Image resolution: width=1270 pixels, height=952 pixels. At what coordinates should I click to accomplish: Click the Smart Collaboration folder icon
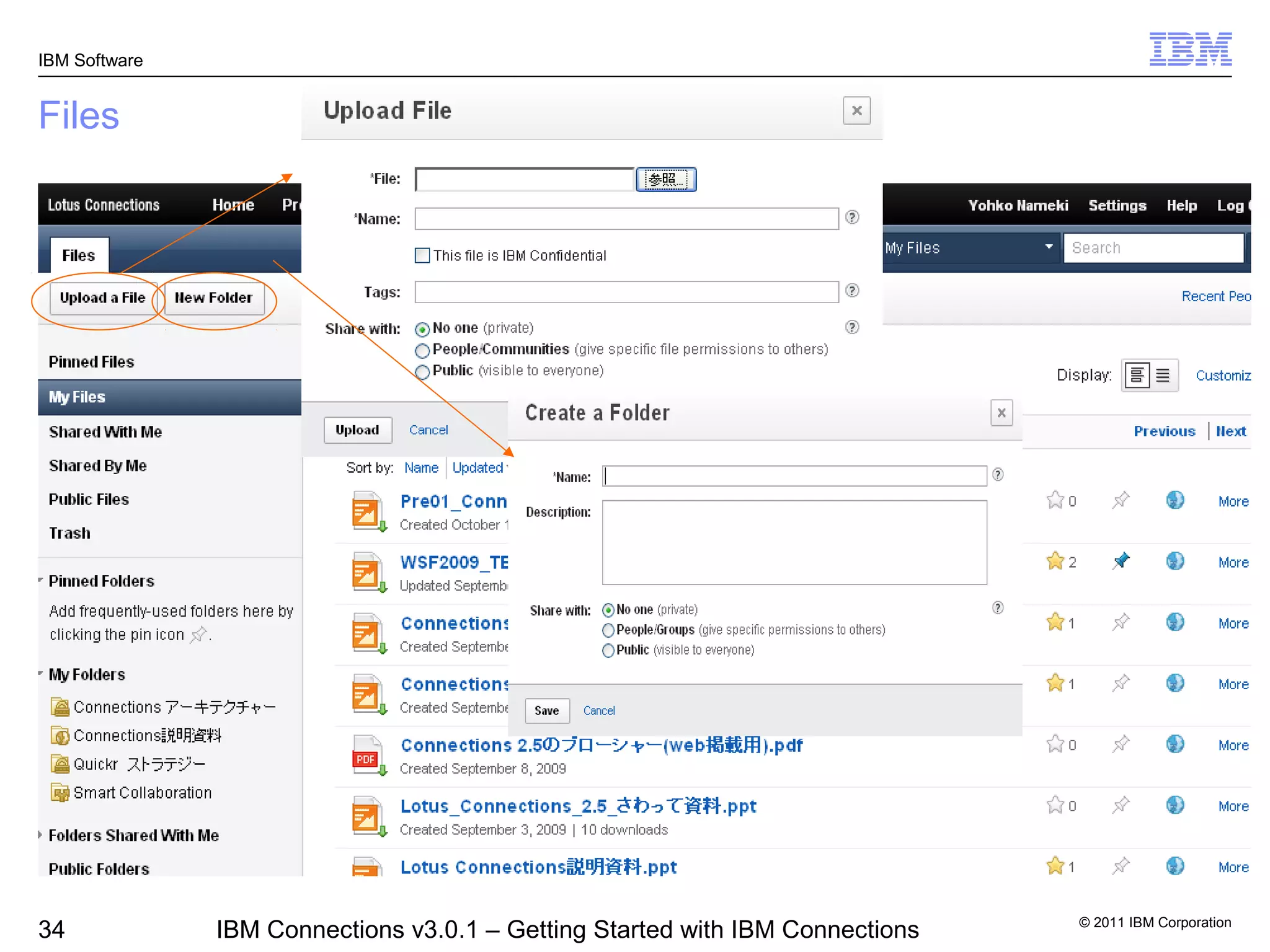[60, 793]
